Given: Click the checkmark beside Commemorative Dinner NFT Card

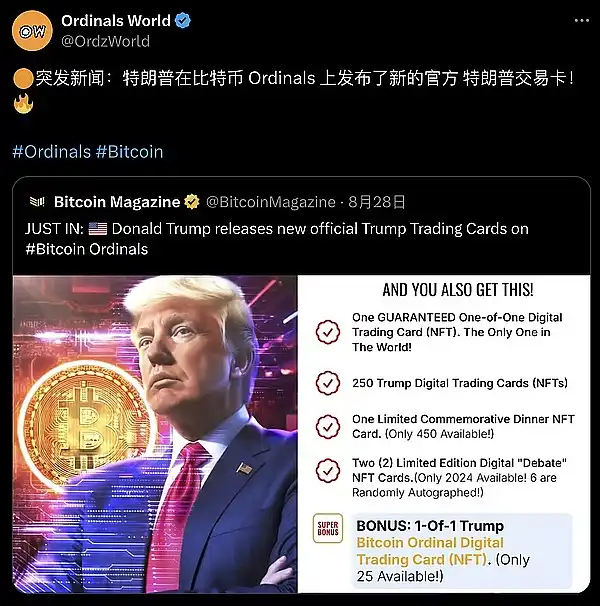Looking at the screenshot, I should 328,427.
